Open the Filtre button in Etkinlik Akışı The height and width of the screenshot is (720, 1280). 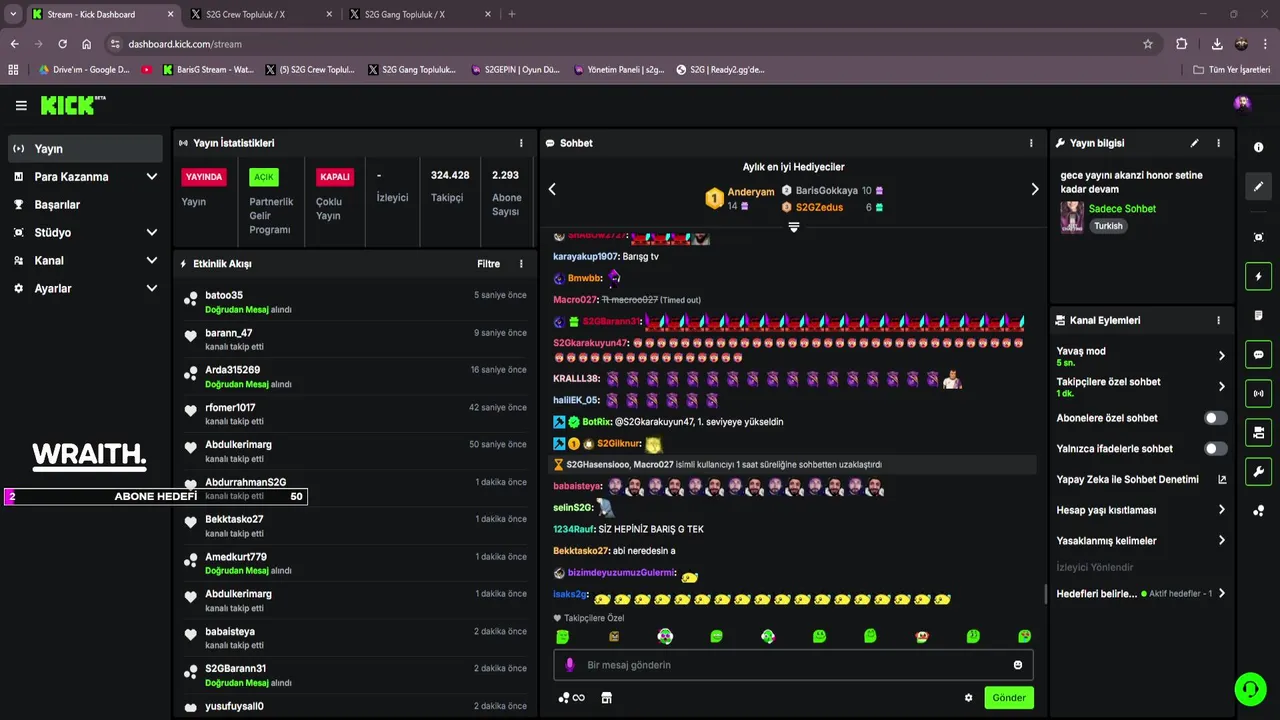[488, 264]
